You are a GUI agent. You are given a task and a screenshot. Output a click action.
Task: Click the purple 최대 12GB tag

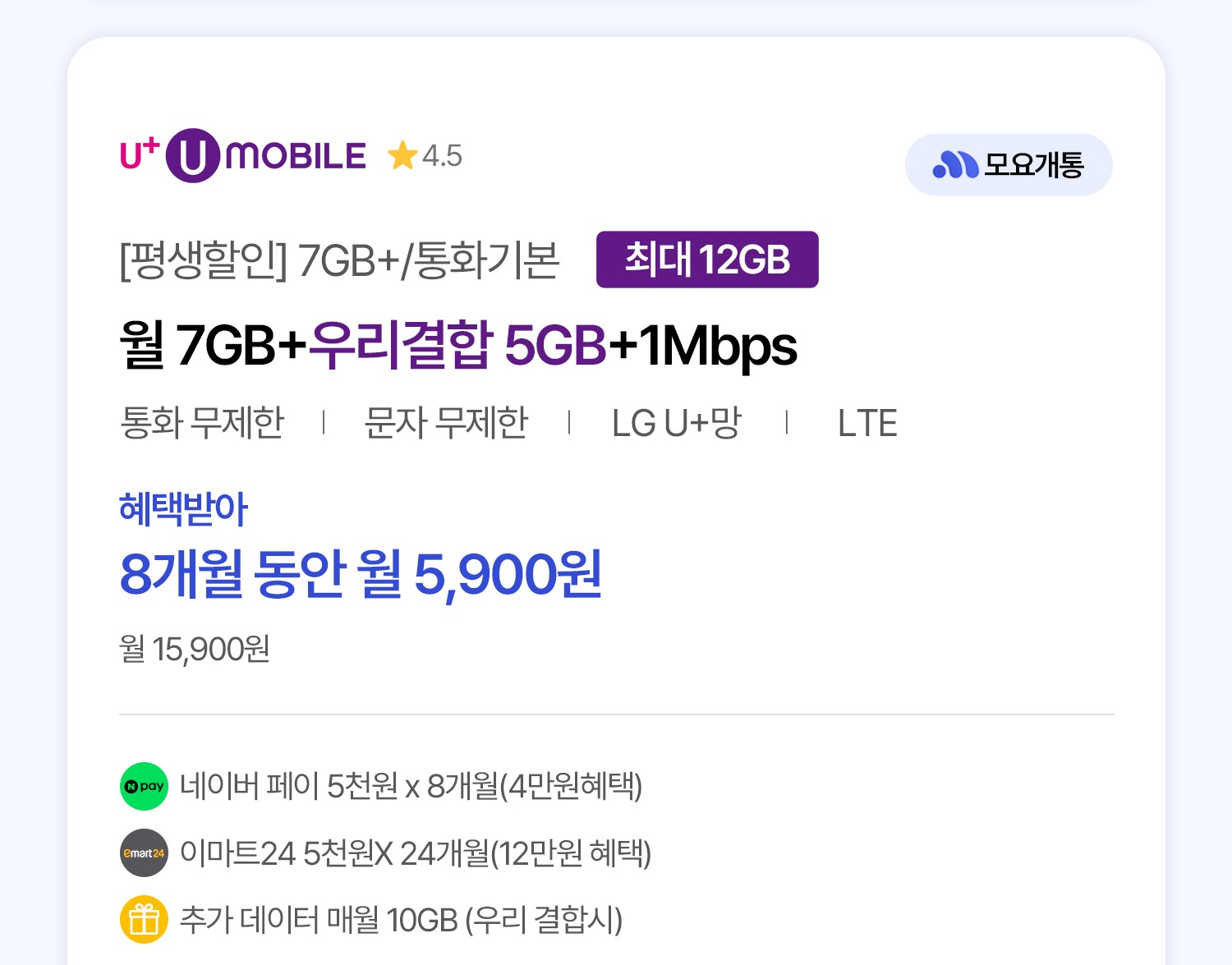(707, 260)
